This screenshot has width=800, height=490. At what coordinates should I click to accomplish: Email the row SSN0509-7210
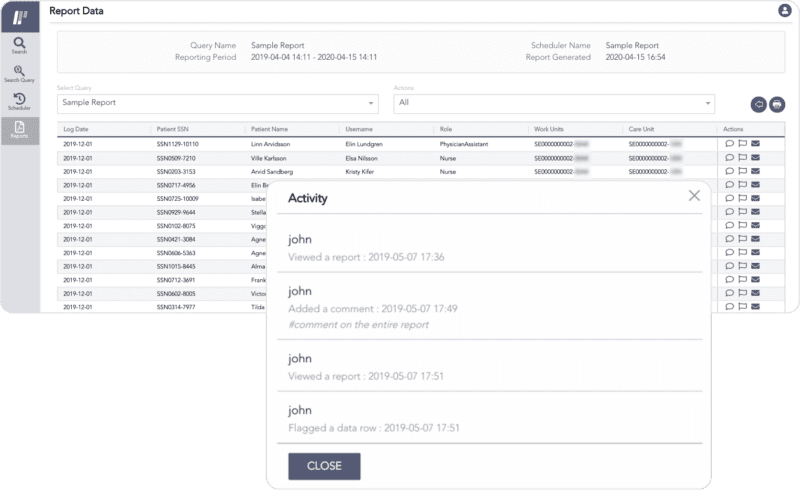tap(756, 158)
